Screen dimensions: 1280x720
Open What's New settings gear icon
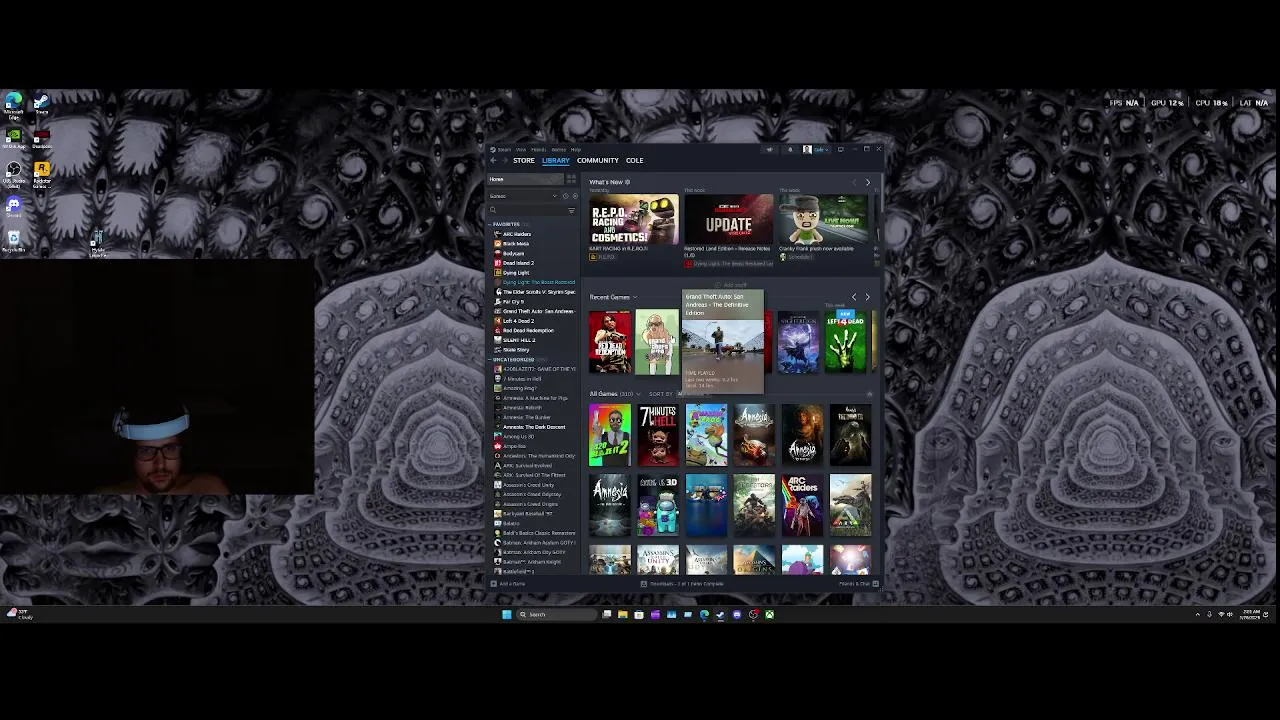[627, 182]
